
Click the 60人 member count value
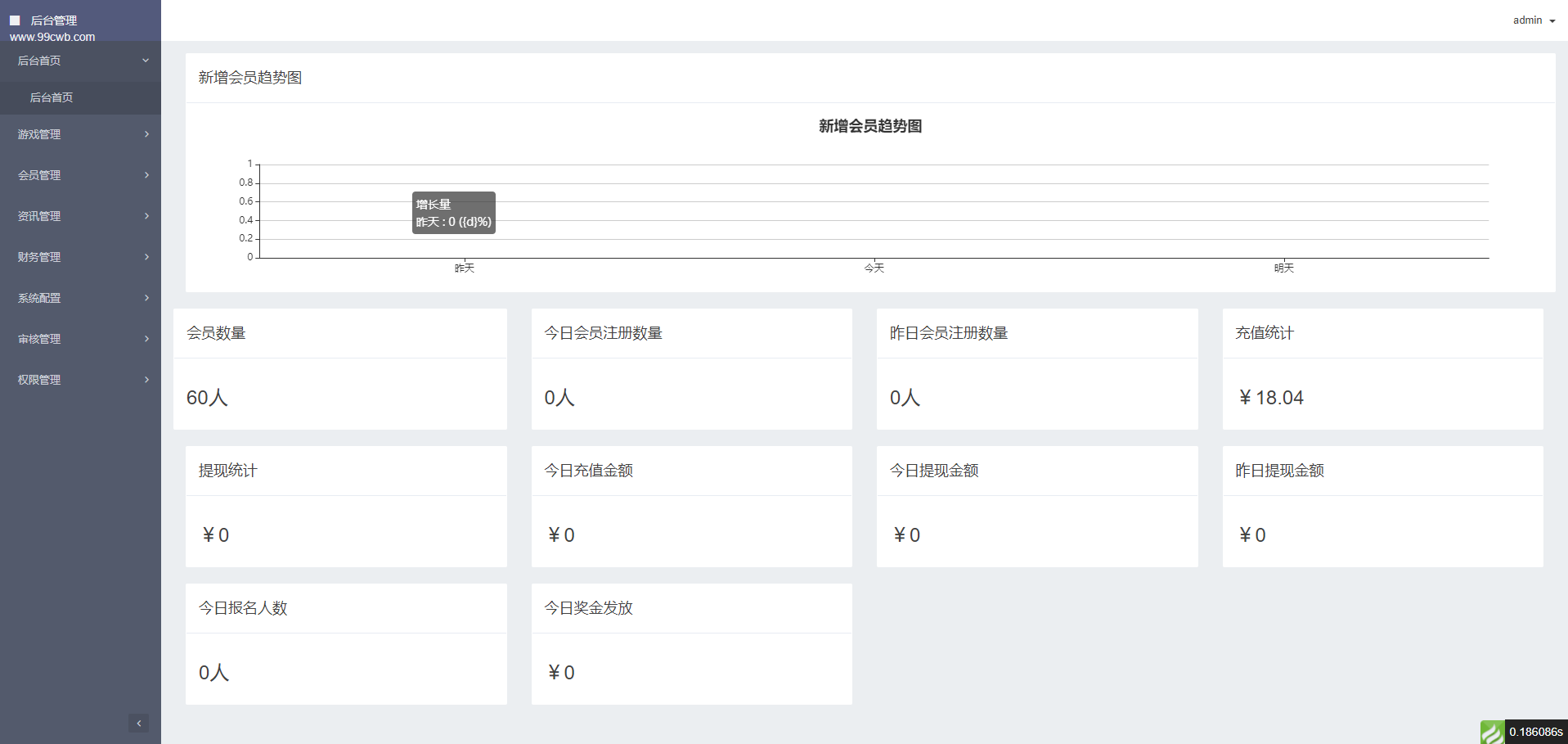click(x=207, y=398)
